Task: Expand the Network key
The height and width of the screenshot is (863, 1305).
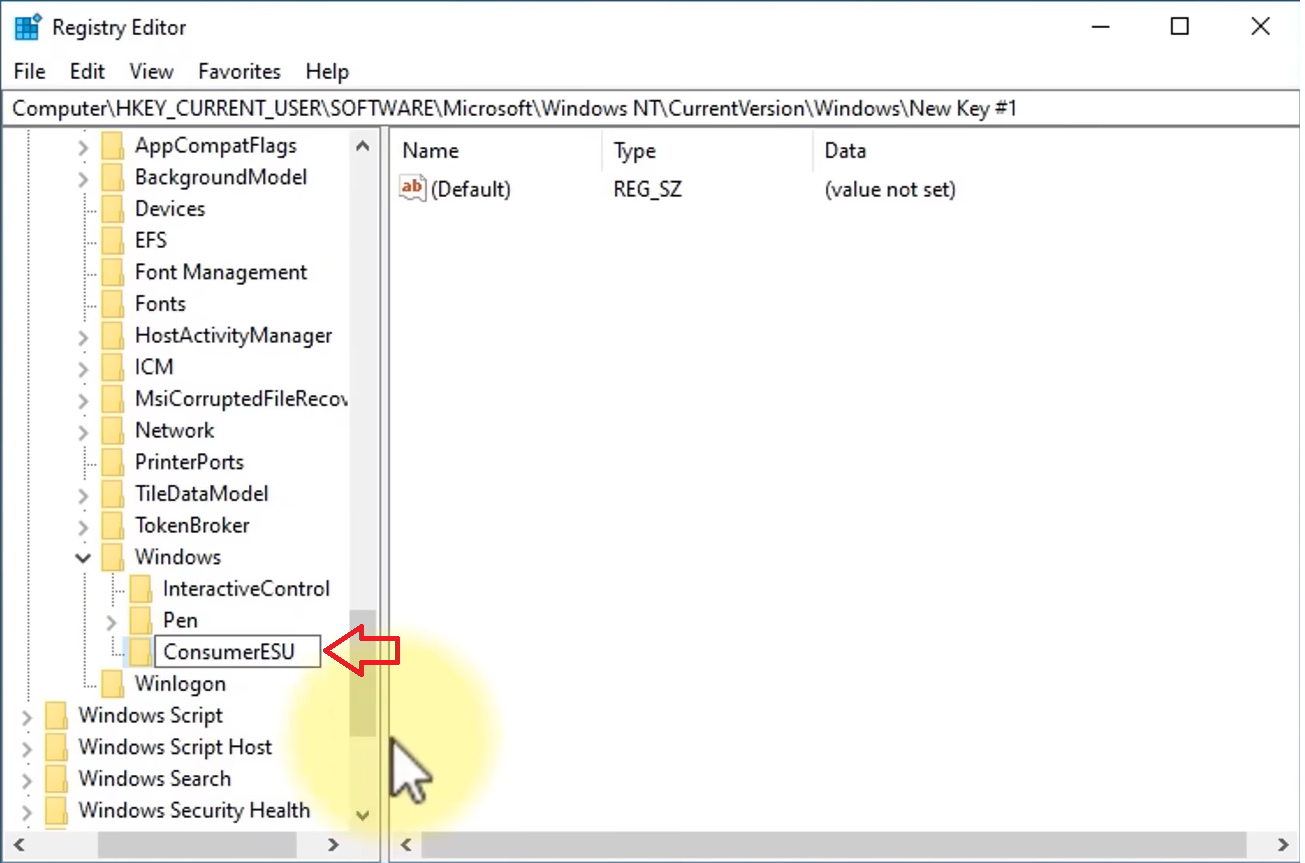Action: (83, 432)
